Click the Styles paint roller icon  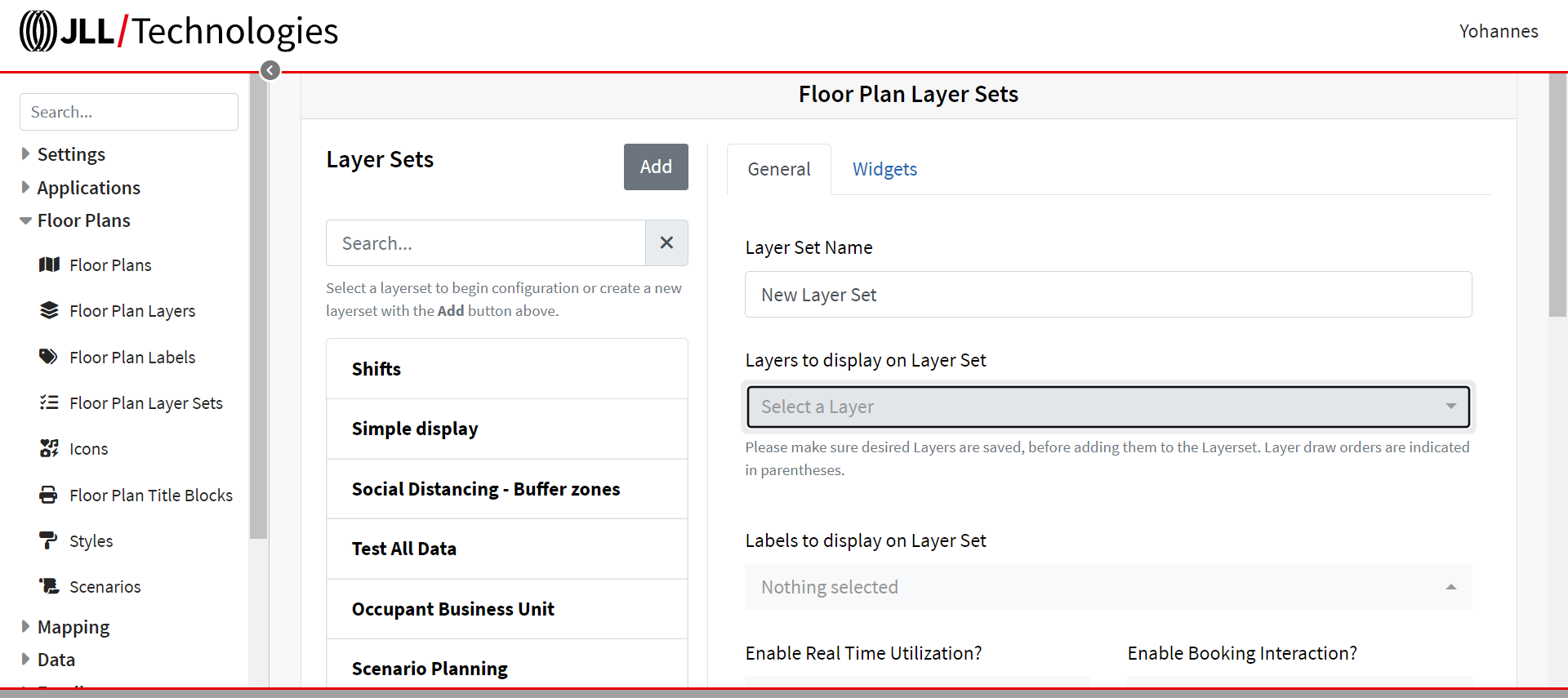pos(49,540)
